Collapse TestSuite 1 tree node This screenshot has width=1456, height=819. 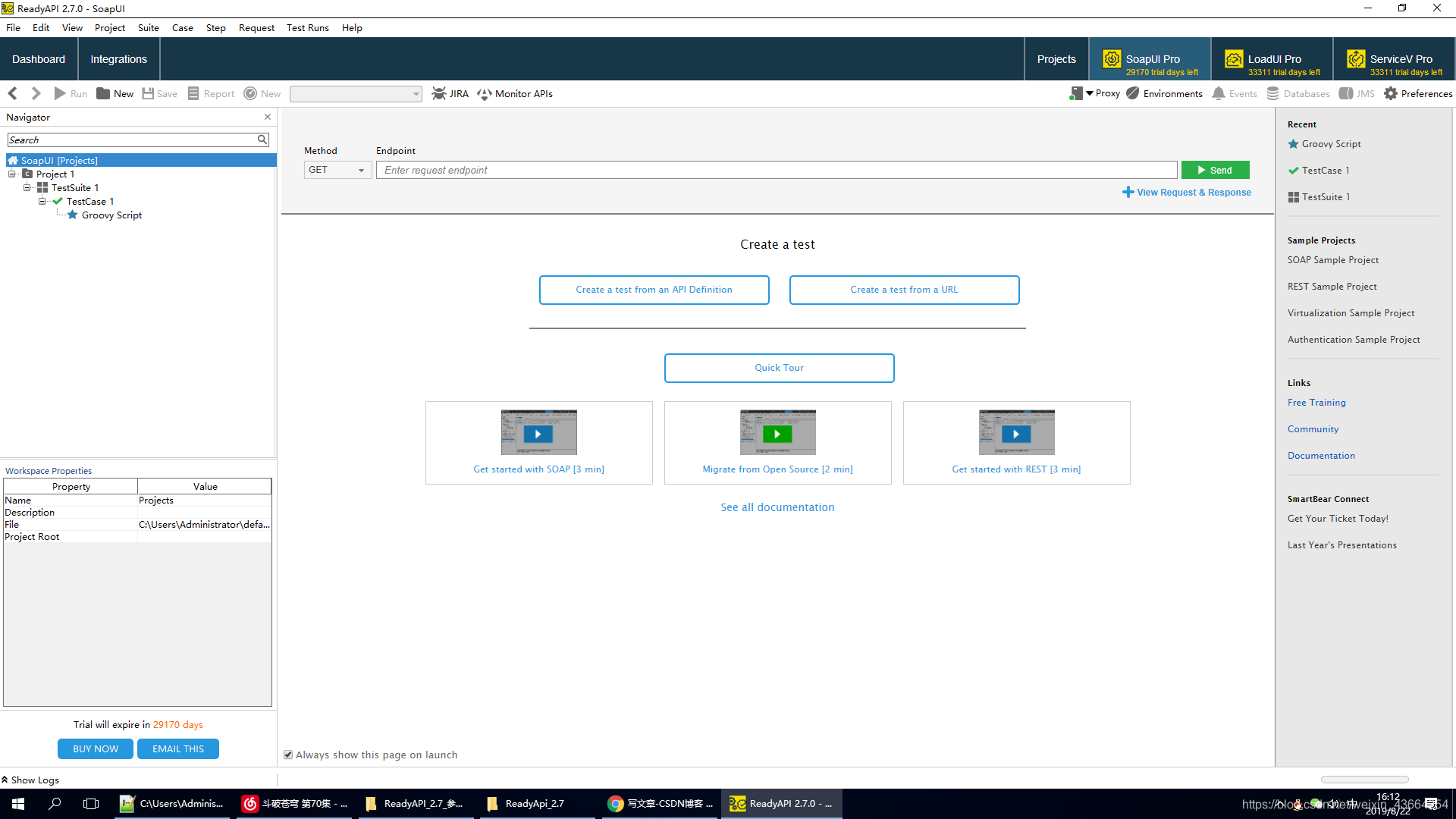(x=27, y=187)
